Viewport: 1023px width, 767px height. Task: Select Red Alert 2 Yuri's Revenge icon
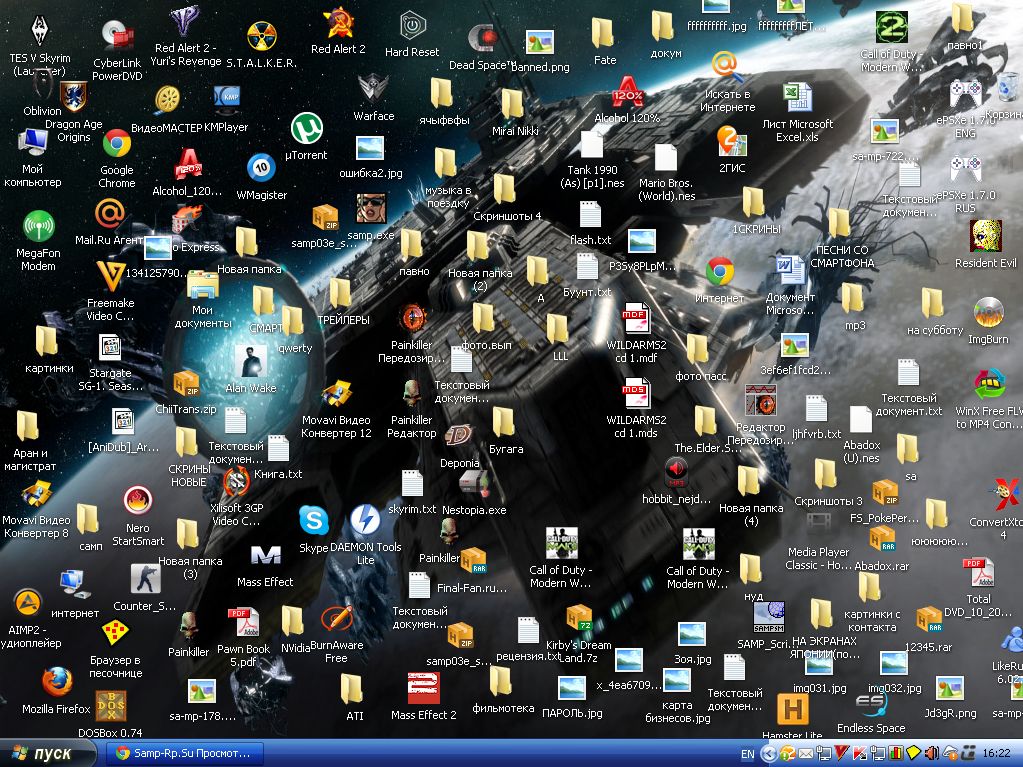point(185,22)
